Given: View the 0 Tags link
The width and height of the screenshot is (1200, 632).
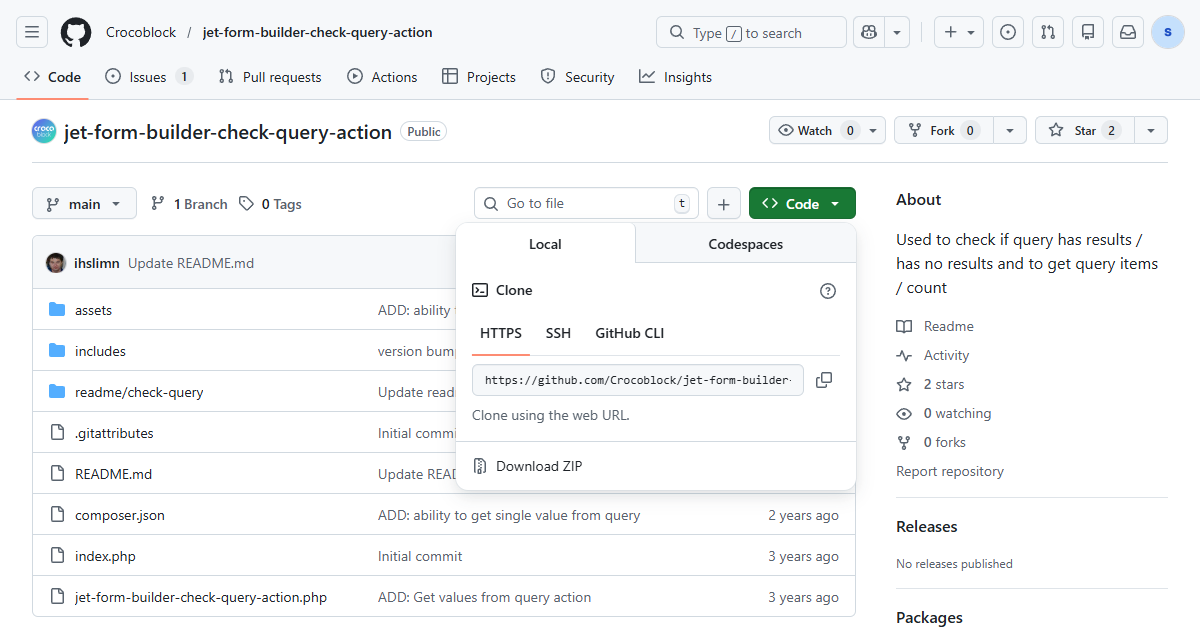Looking at the screenshot, I should pyautogui.click(x=270, y=204).
